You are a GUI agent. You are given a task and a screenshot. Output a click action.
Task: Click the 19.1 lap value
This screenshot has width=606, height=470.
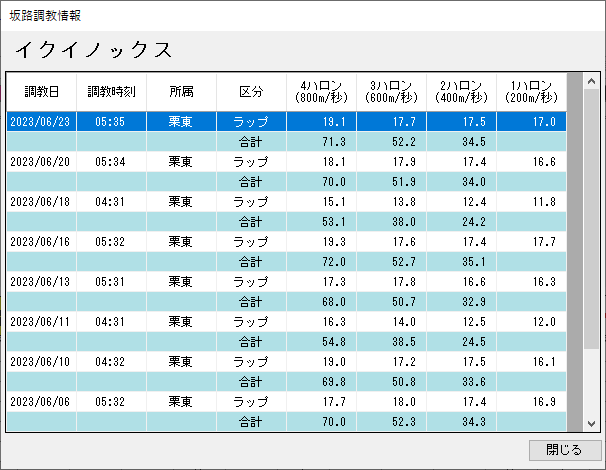point(321,122)
